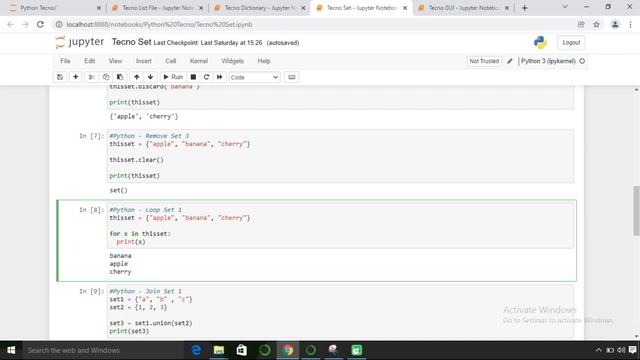Click the kernel idle circle indicator

point(582,61)
